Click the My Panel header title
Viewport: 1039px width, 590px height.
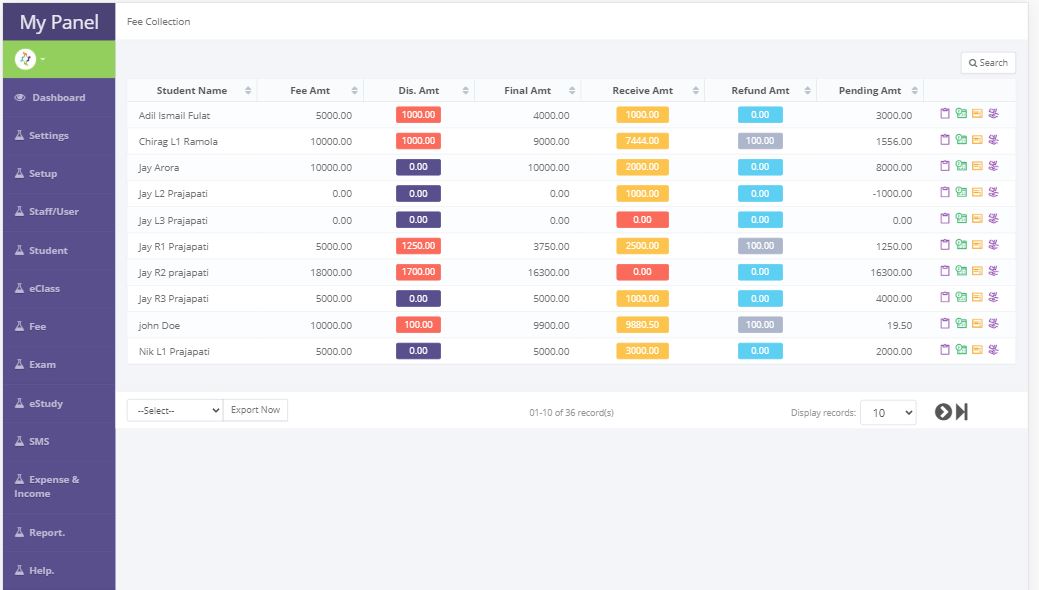[x=59, y=22]
